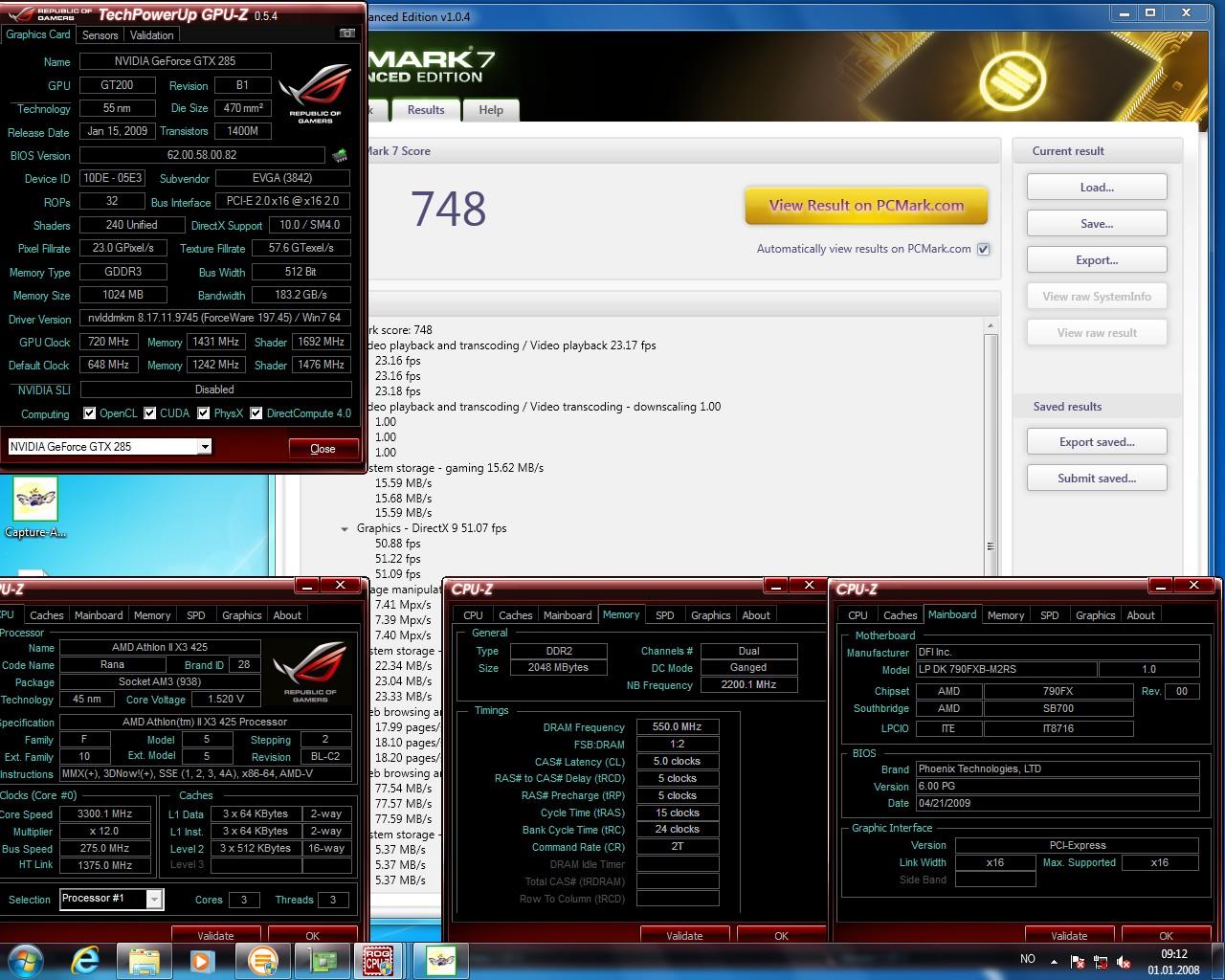Click the GPU-Z Name field NVIDIA GeForce GTX 285
Screen dimensions: 1225x980
175,61
